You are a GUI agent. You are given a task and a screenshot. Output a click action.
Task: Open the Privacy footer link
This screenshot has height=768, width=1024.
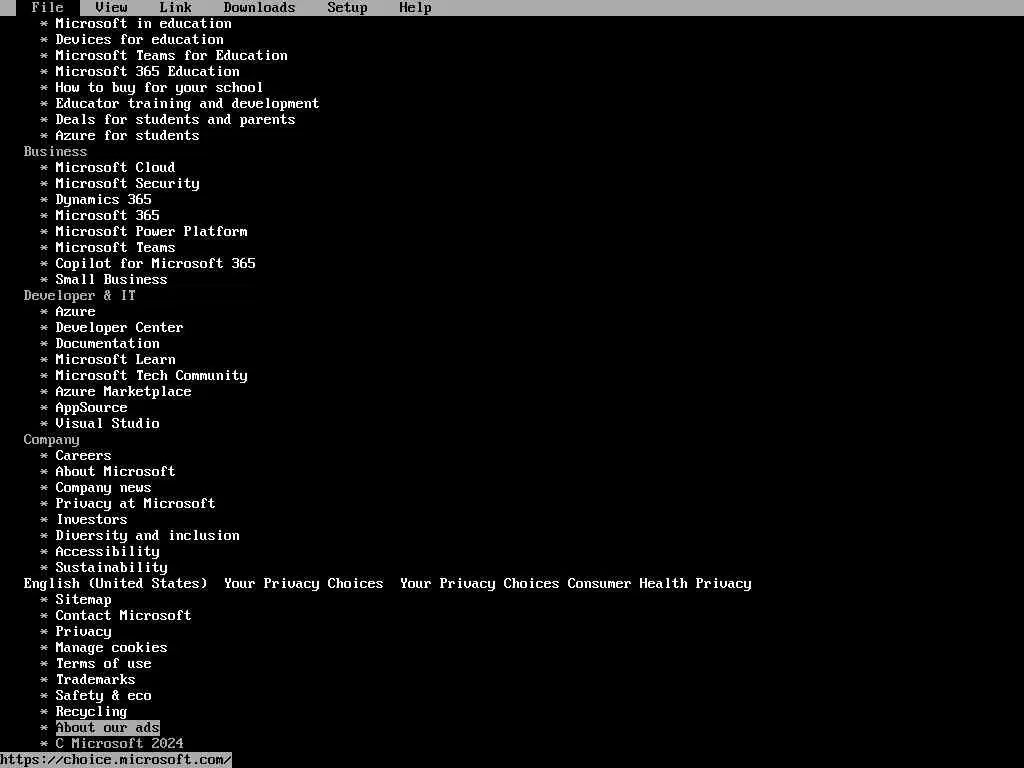(84, 632)
